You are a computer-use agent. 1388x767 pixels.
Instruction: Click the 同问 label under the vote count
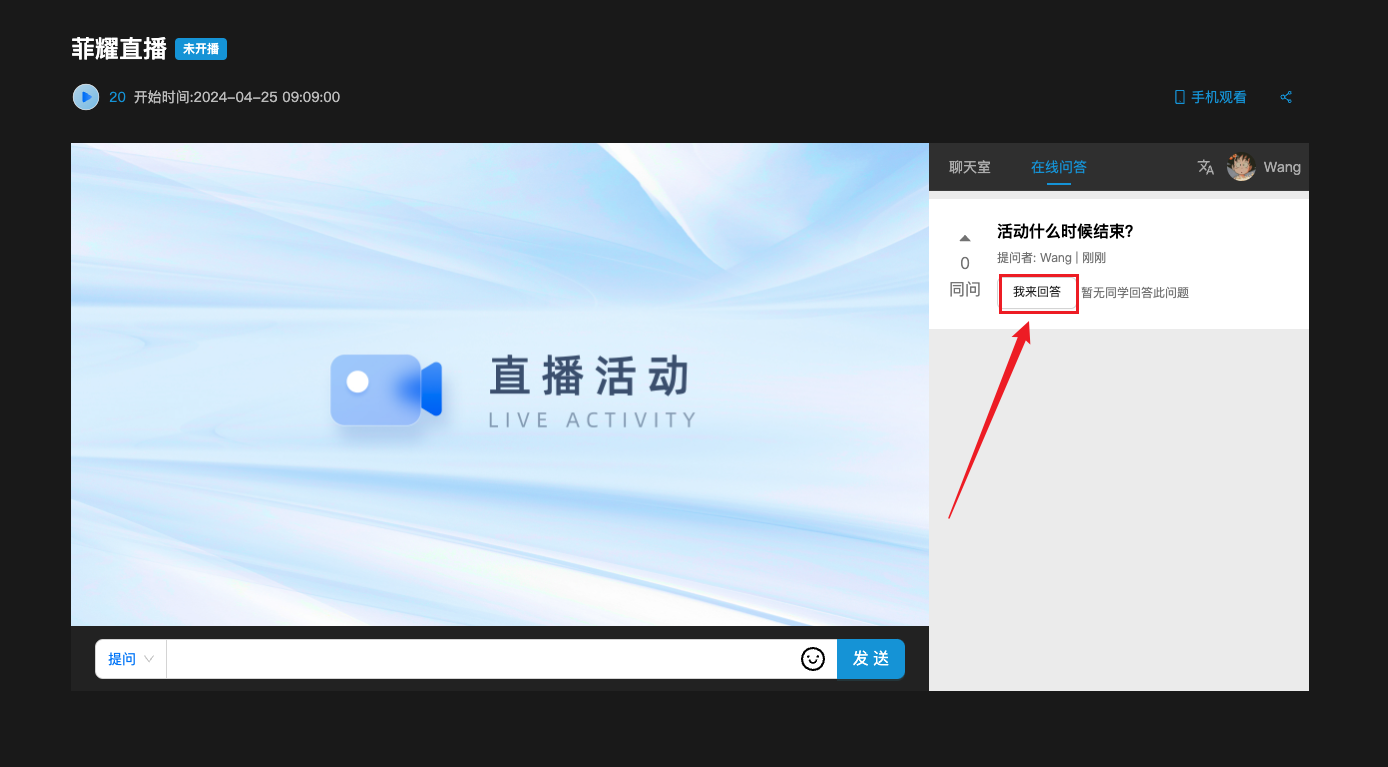(x=965, y=290)
